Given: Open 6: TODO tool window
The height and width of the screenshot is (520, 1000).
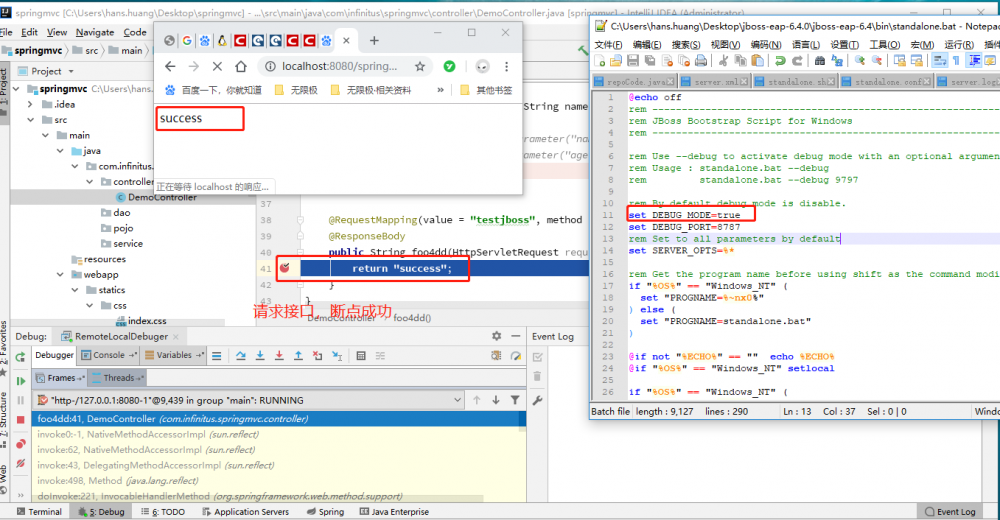Looking at the screenshot, I should pos(163,512).
